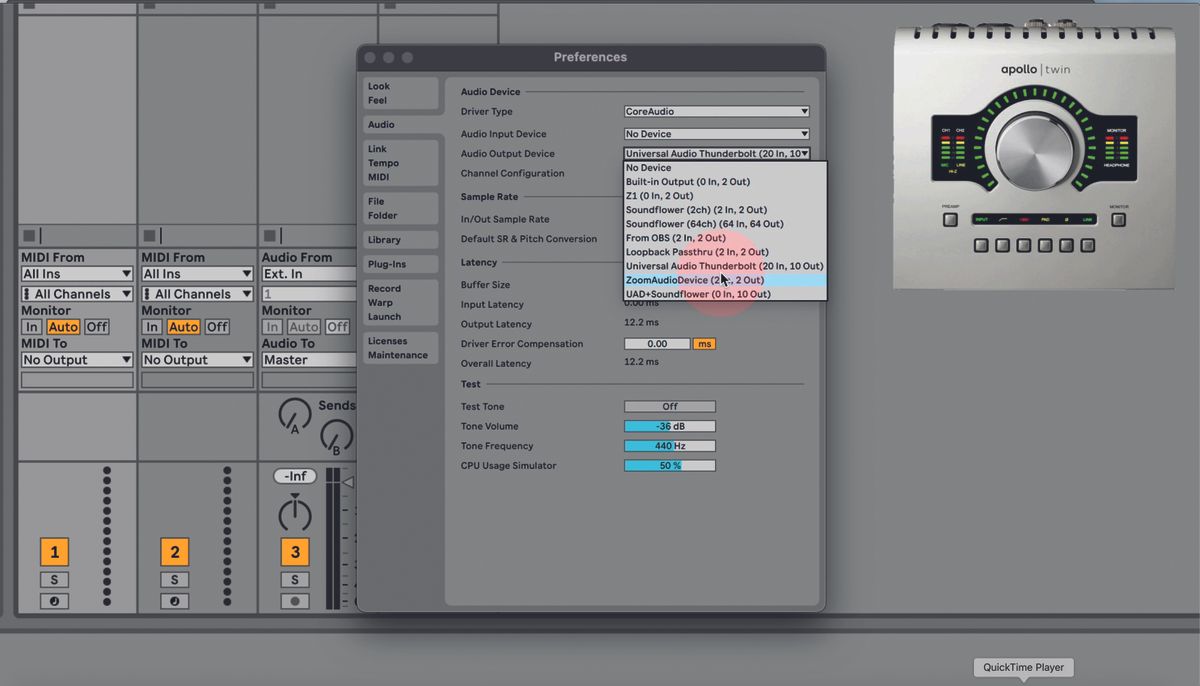Open the Record Warp Launch preferences tab
Screen dimensions: 1200x686
coord(400,302)
